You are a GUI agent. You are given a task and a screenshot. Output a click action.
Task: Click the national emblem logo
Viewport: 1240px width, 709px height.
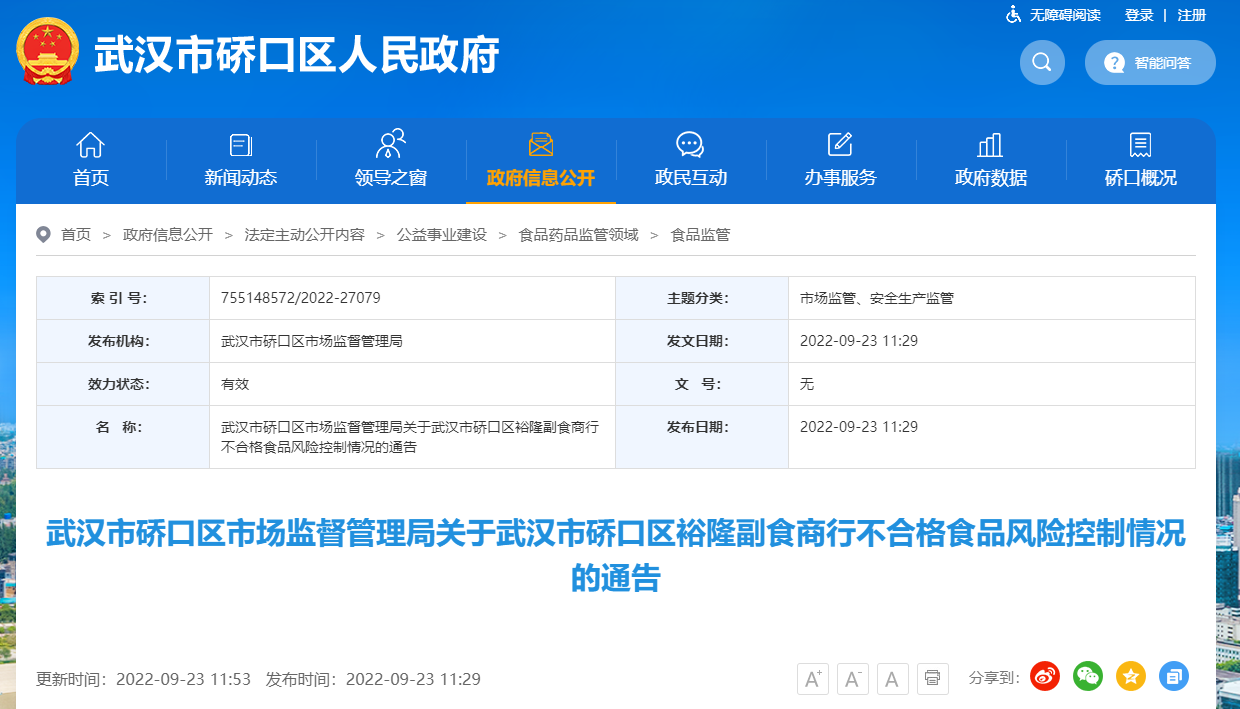coord(48,51)
